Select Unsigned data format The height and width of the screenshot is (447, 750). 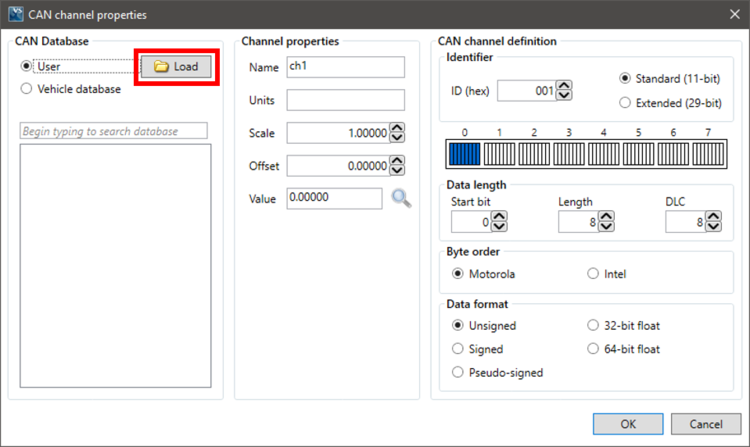coord(458,326)
